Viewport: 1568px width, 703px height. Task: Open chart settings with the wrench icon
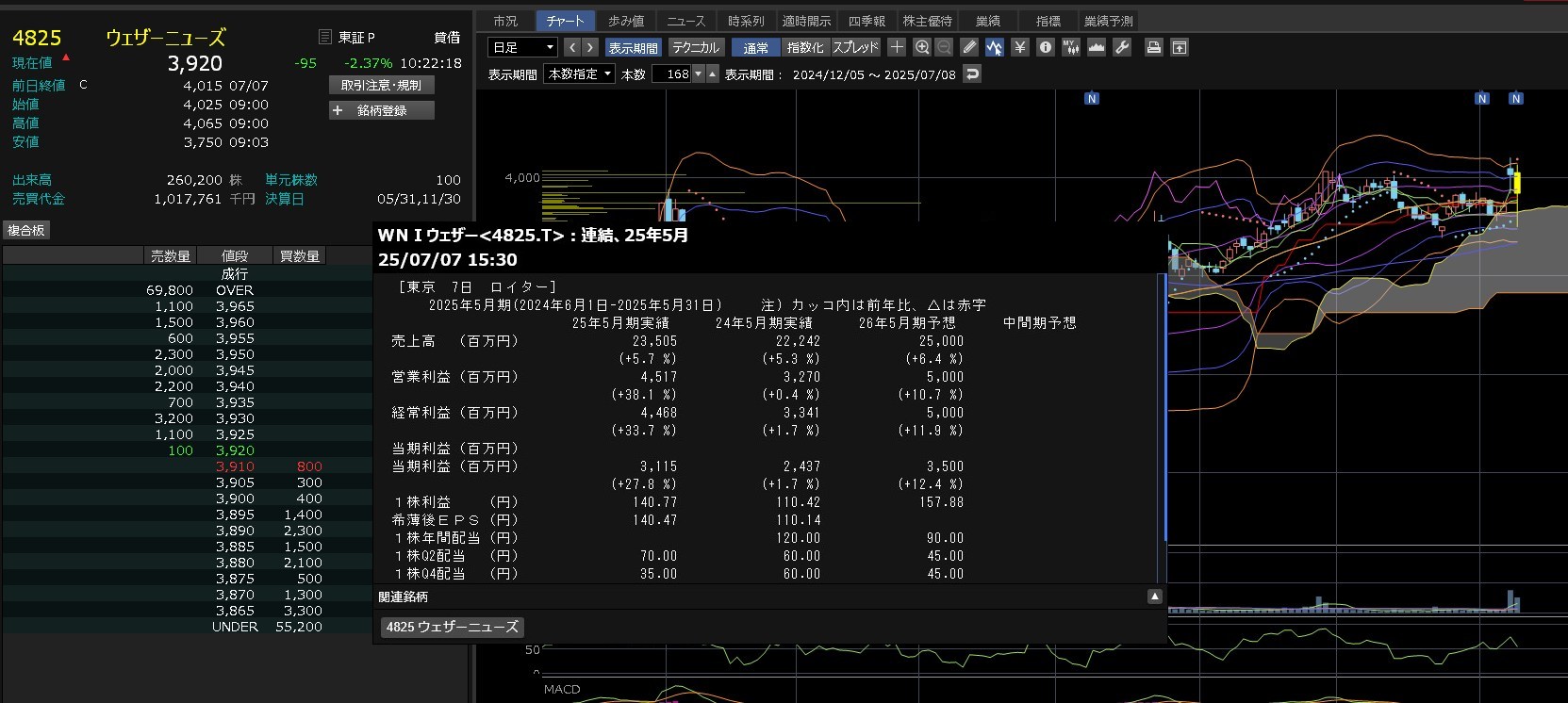(1122, 47)
